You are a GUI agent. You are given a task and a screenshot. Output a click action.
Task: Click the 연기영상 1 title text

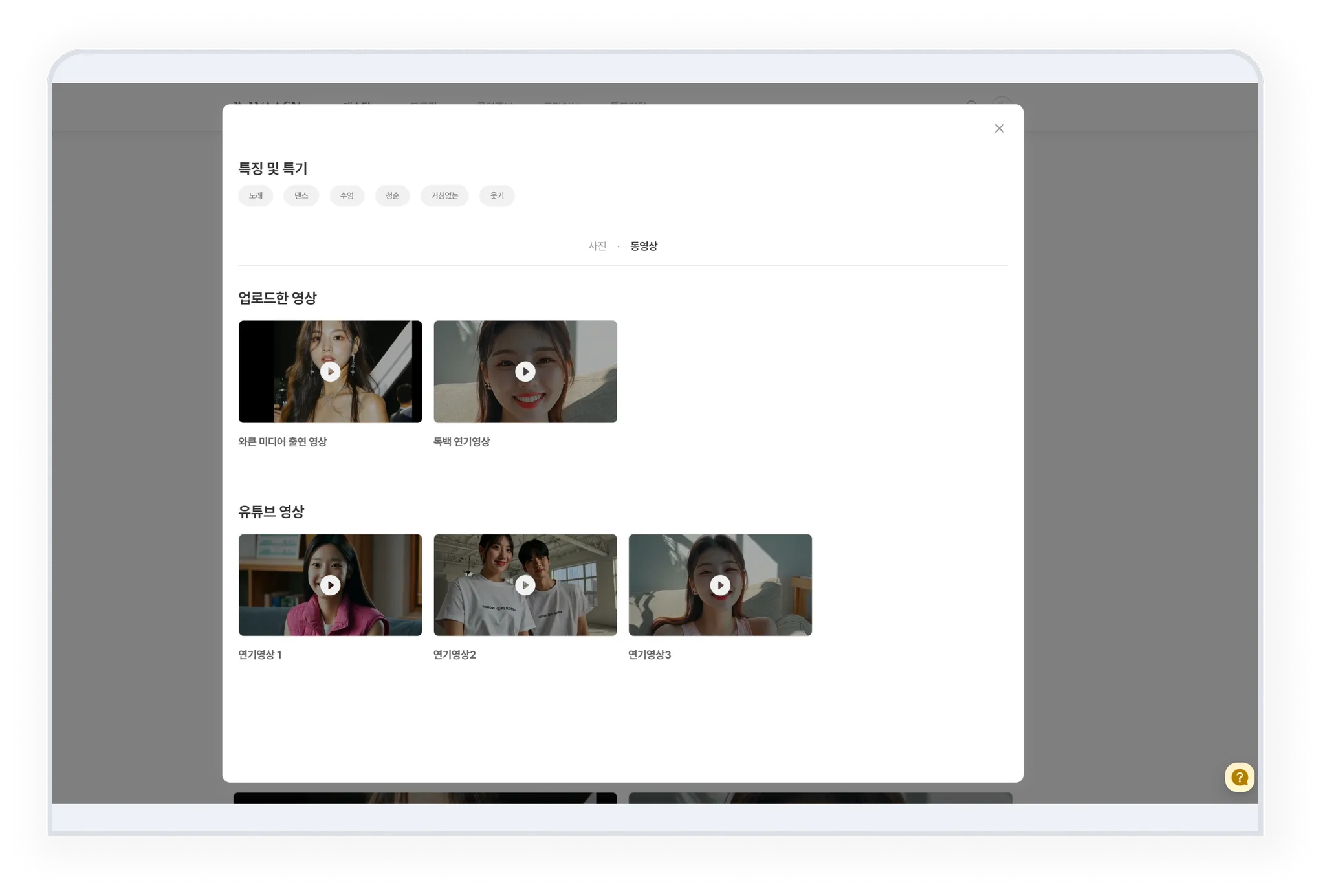[259, 654]
